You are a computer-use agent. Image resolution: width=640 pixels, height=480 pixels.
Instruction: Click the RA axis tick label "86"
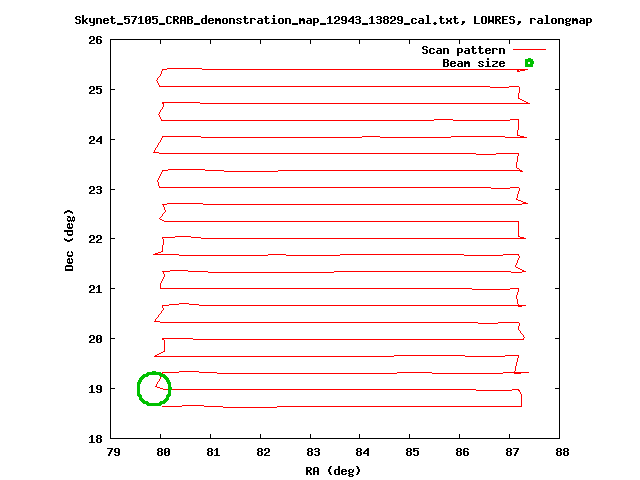pos(462,452)
